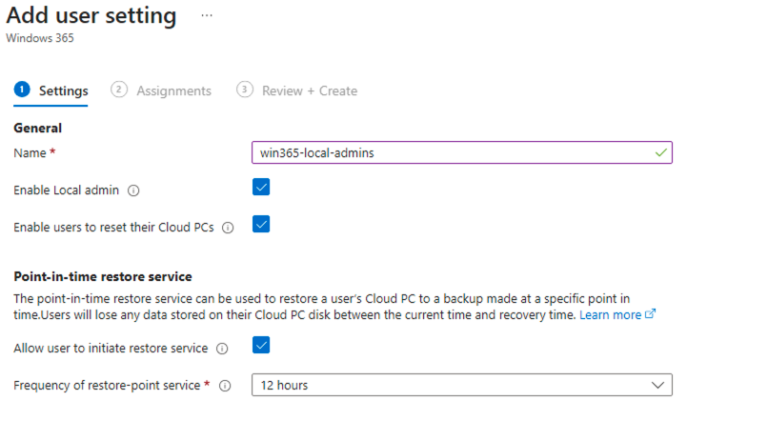Select the Settings tab
Viewport: 768px width, 441px height.
tap(51, 91)
